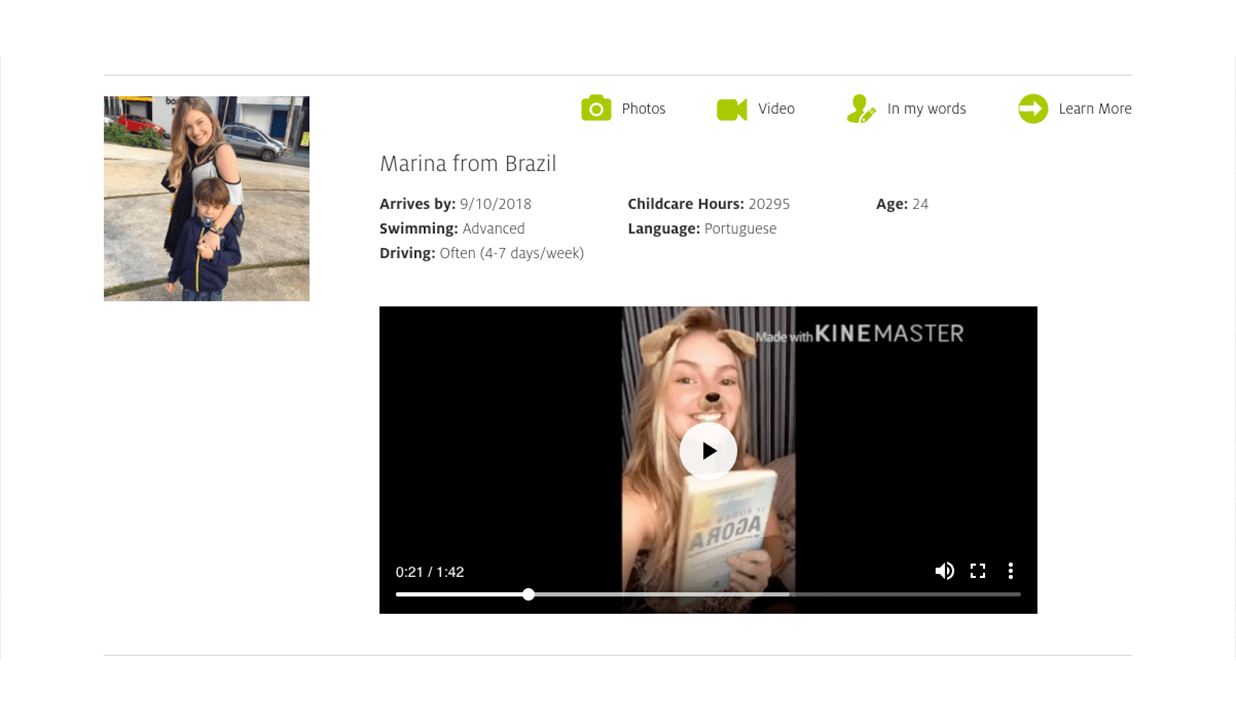1236x728 pixels.
Task: Open the Photos text link
Action: [643, 109]
